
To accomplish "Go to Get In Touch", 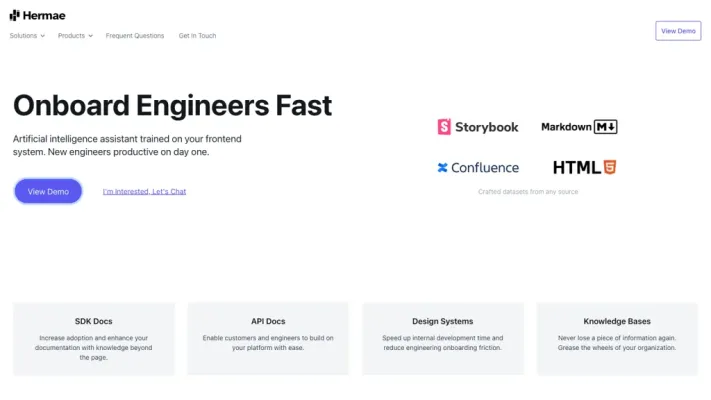I will point(197,36).
